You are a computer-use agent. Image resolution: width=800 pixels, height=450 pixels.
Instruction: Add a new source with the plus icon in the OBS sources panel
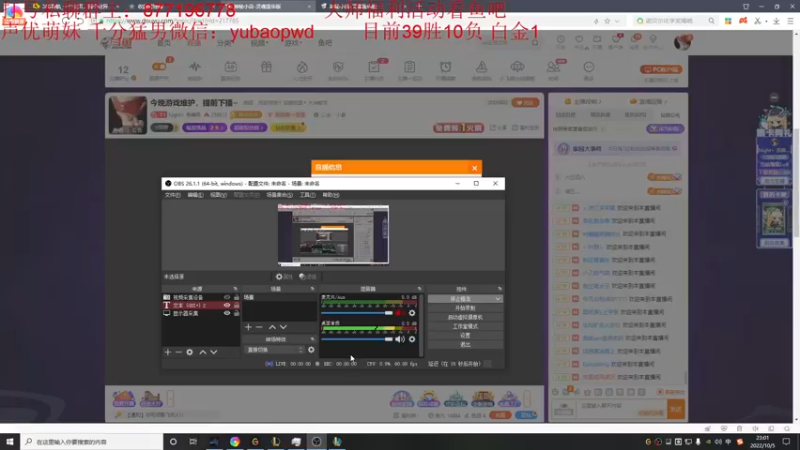coord(167,352)
